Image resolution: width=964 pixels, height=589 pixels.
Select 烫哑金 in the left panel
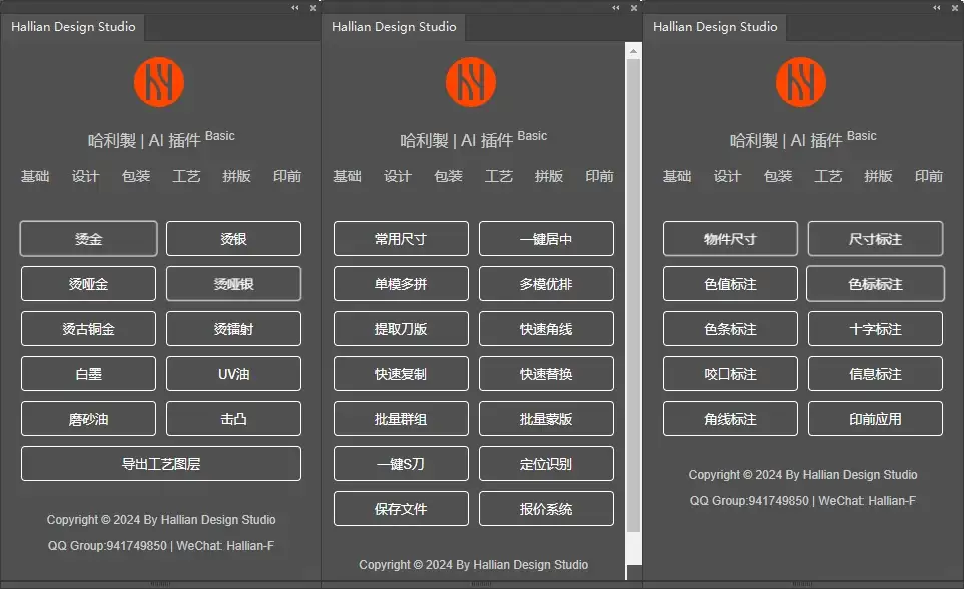[89, 283]
